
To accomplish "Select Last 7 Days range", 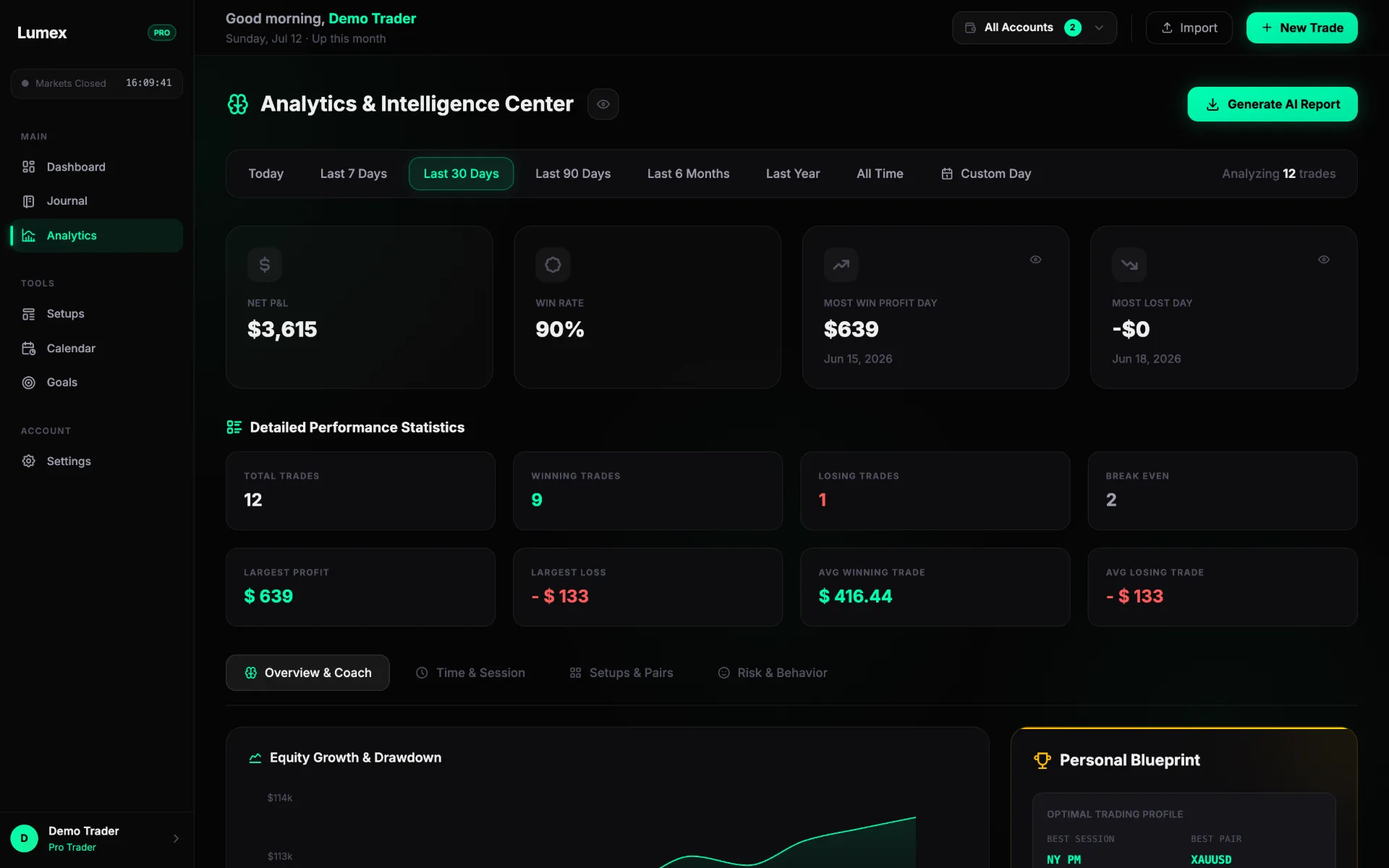I will pos(354,174).
